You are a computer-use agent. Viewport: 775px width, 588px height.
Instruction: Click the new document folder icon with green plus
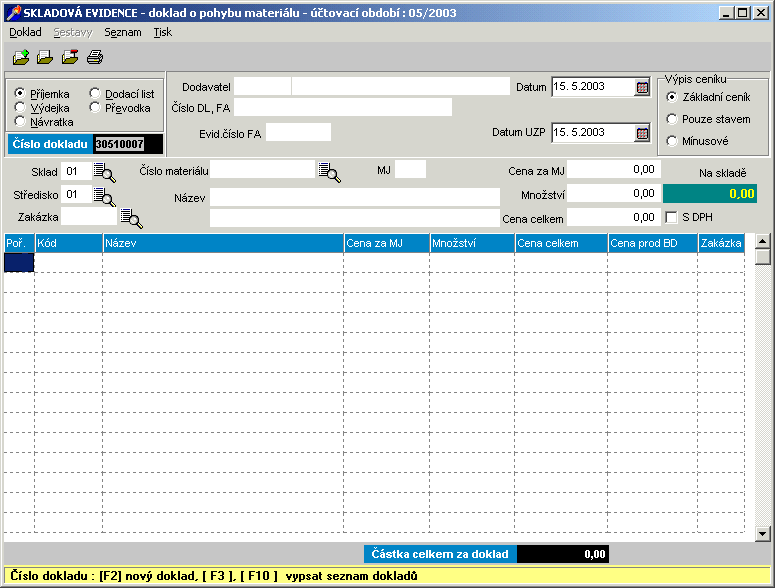click(x=21, y=57)
